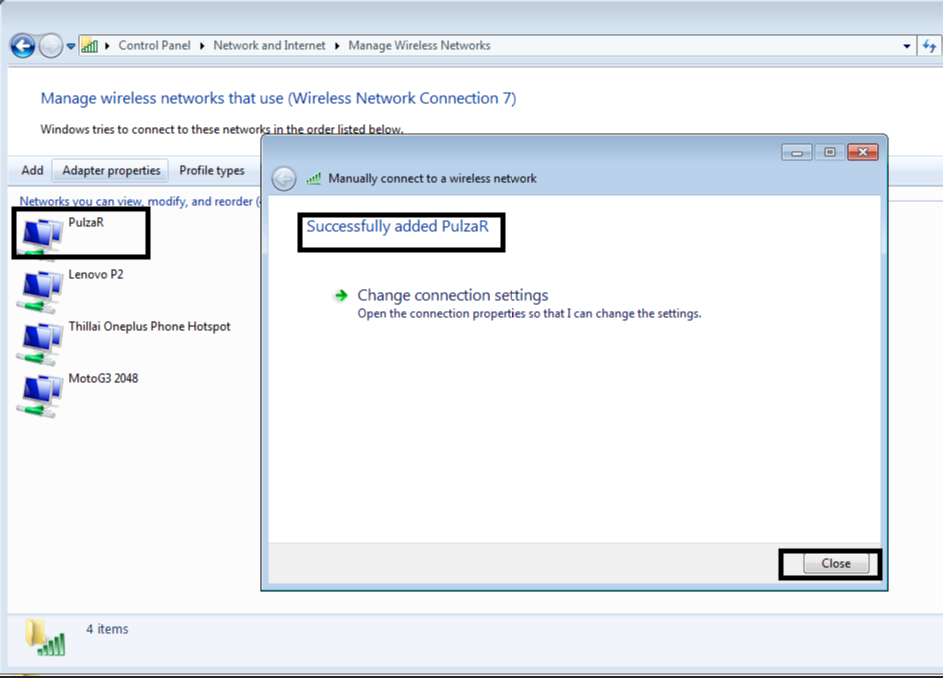Screen dimensions: 943x678
Task: Click the refresh icon in the address bar
Action: tap(930, 45)
